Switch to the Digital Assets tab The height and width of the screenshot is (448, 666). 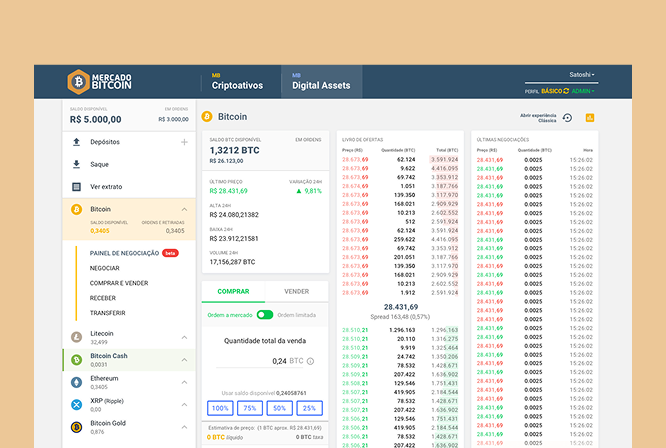coord(322,82)
